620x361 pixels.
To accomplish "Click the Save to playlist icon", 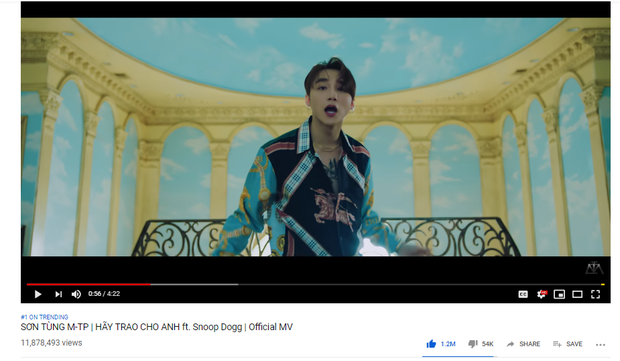I will (x=557, y=344).
